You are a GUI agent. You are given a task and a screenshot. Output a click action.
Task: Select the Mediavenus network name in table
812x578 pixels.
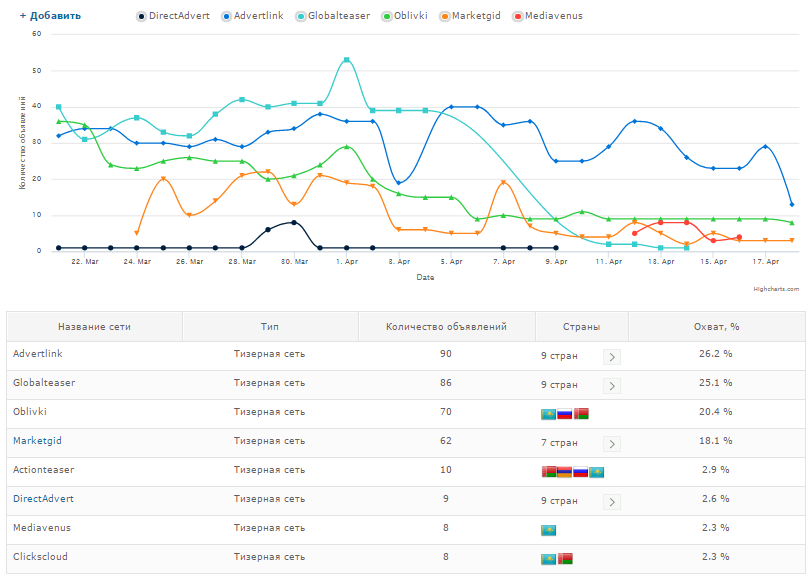click(x=42, y=528)
